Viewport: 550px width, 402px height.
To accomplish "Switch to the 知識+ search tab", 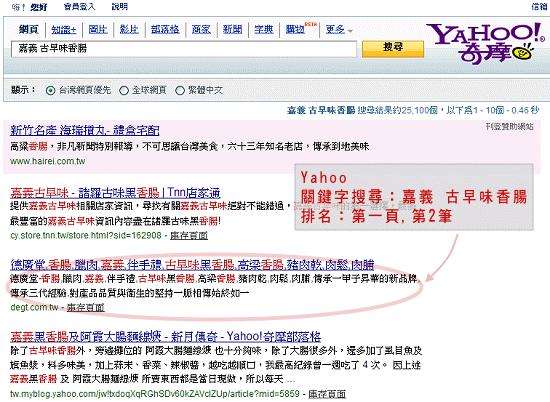I will point(64,29).
